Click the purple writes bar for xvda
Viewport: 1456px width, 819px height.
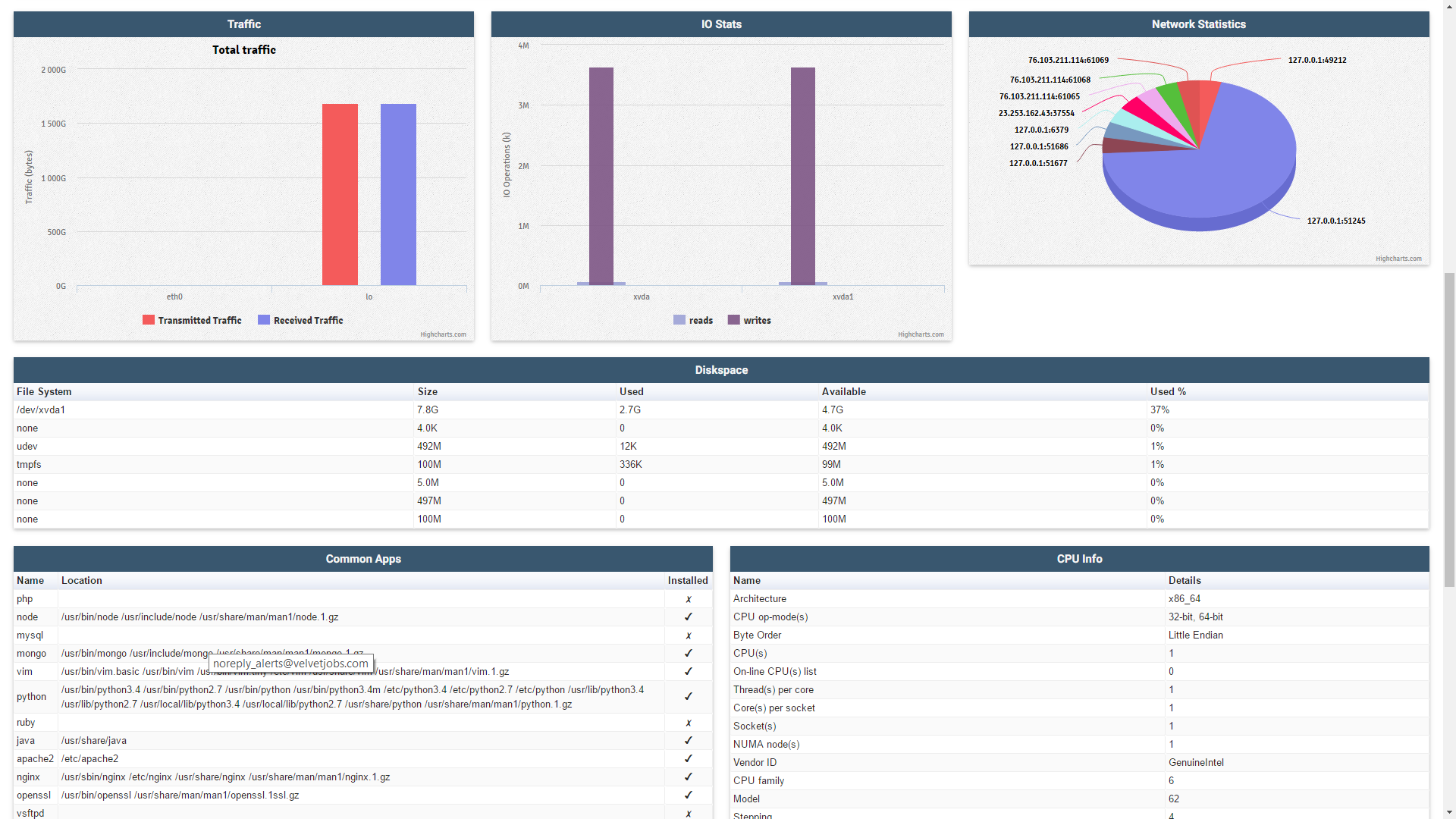coord(601,176)
